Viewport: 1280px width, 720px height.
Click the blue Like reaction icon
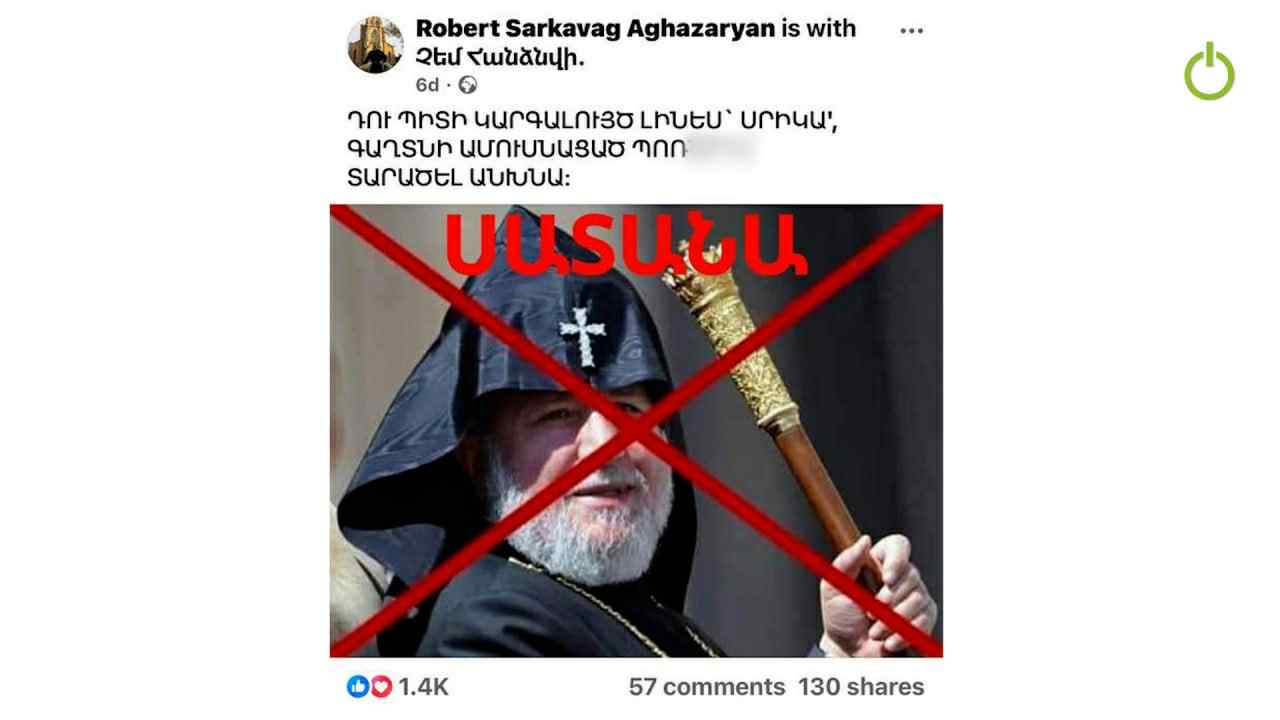click(358, 687)
